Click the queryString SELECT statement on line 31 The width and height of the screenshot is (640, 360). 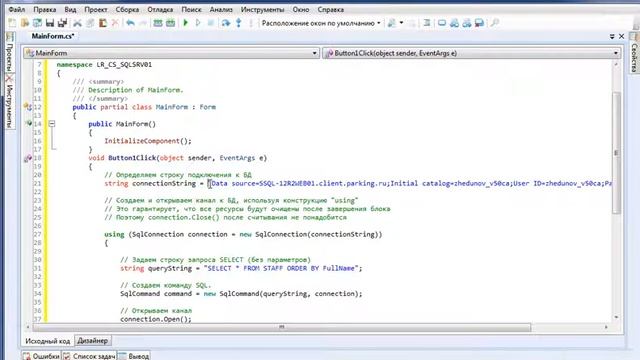[x=241, y=268]
